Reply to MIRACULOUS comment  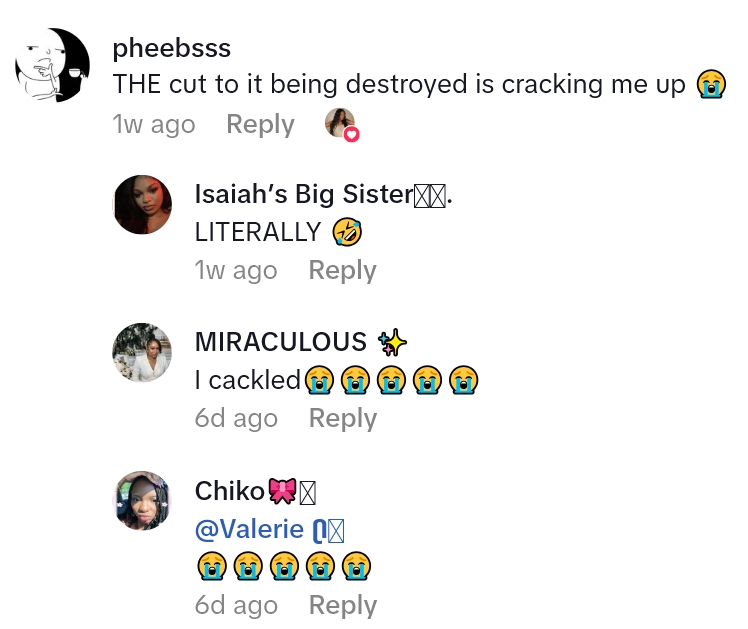[x=342, y=418]
